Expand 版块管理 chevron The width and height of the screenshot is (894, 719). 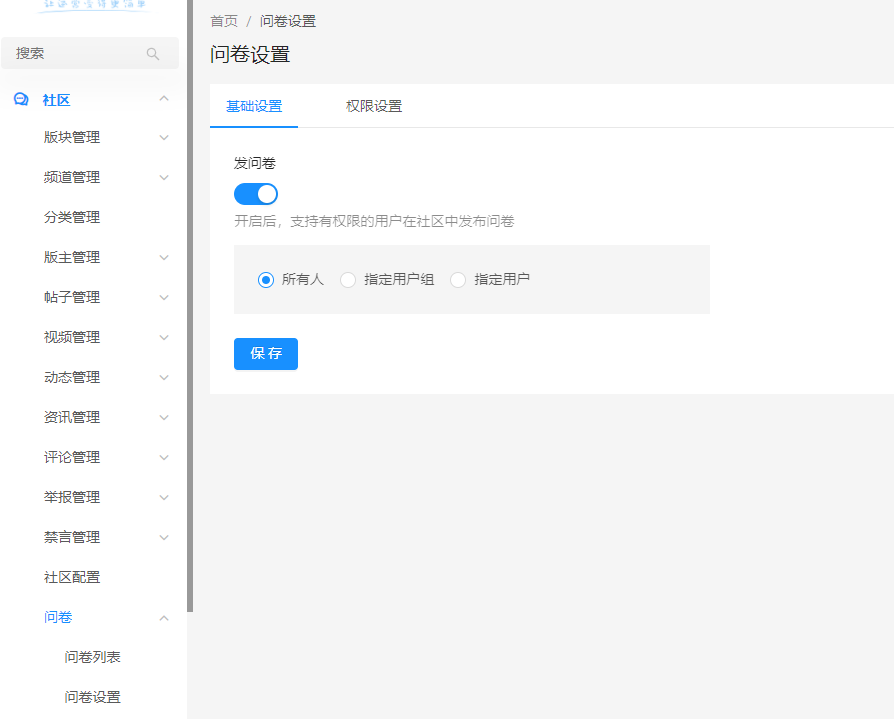tap(164, 137)
